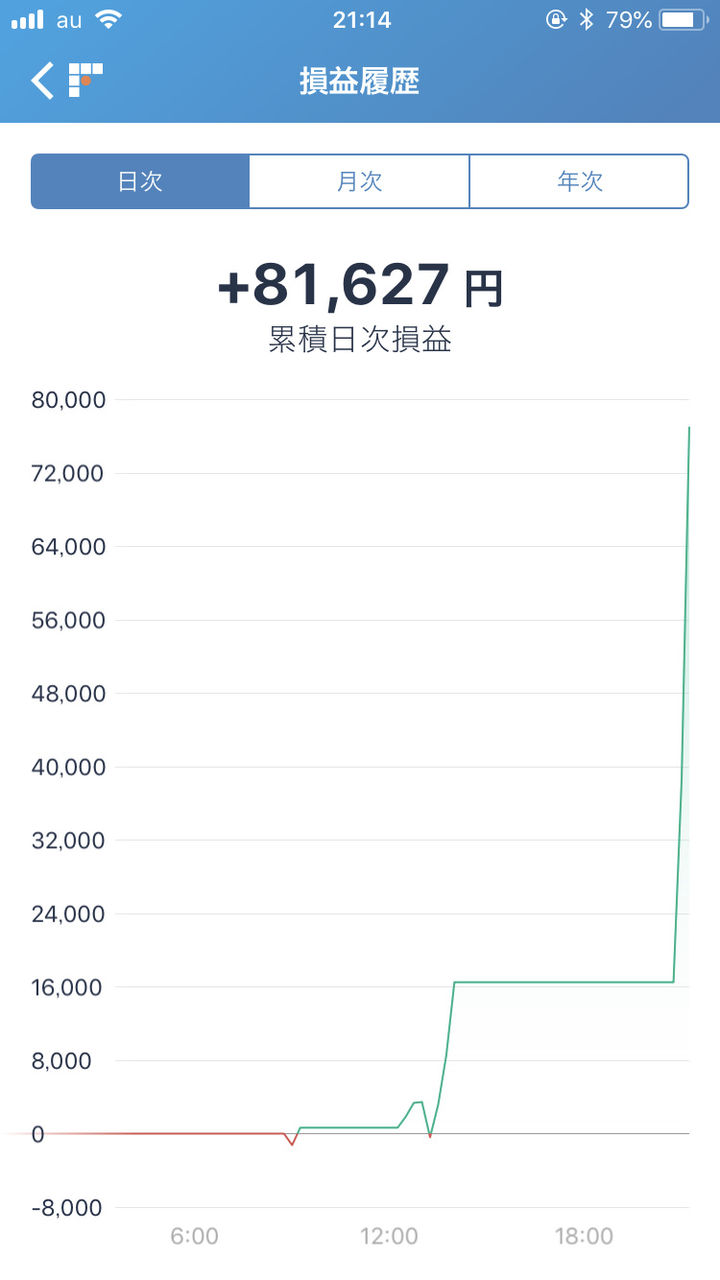The height and width of the screenshot is (1280, 720).
Task: Tap the Wi-Fi status icon
Action: click(x=108, y=19)
